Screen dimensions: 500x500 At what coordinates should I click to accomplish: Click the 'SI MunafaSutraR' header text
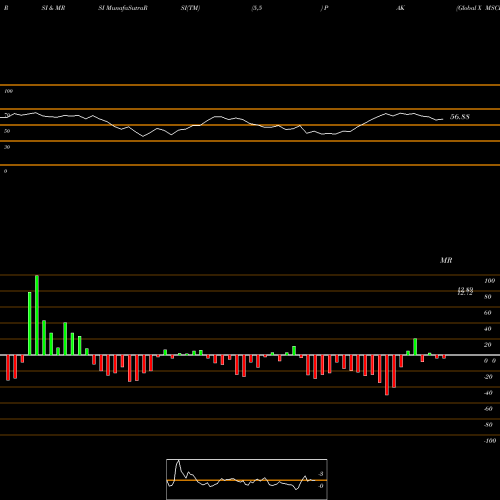[x=123, y=8]
